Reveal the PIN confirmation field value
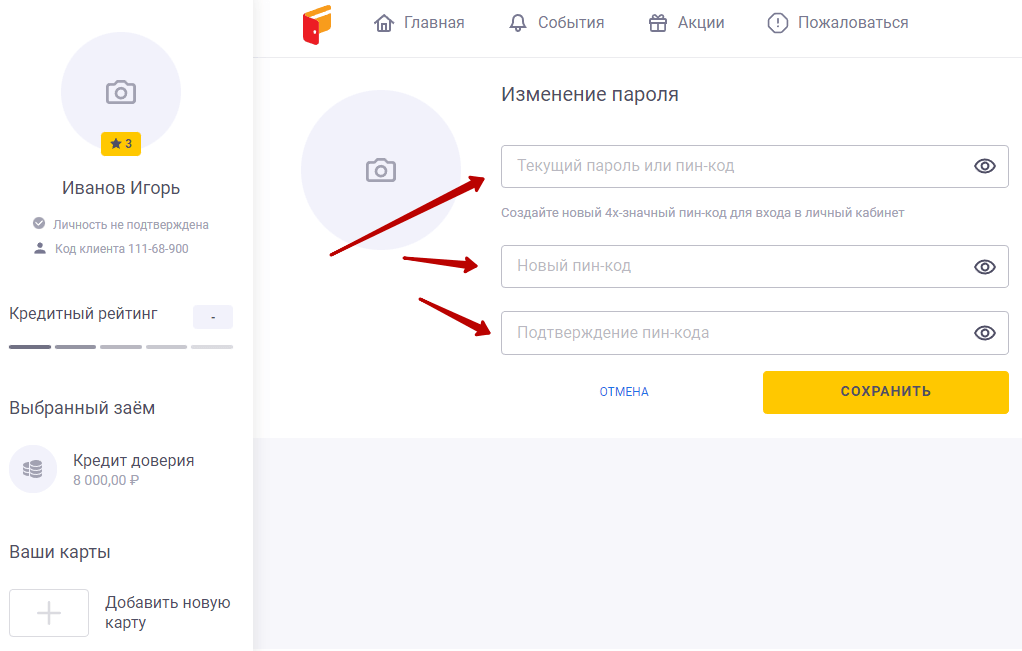The width and height of the screenshot is (1022, 651). tap(985, 333)
